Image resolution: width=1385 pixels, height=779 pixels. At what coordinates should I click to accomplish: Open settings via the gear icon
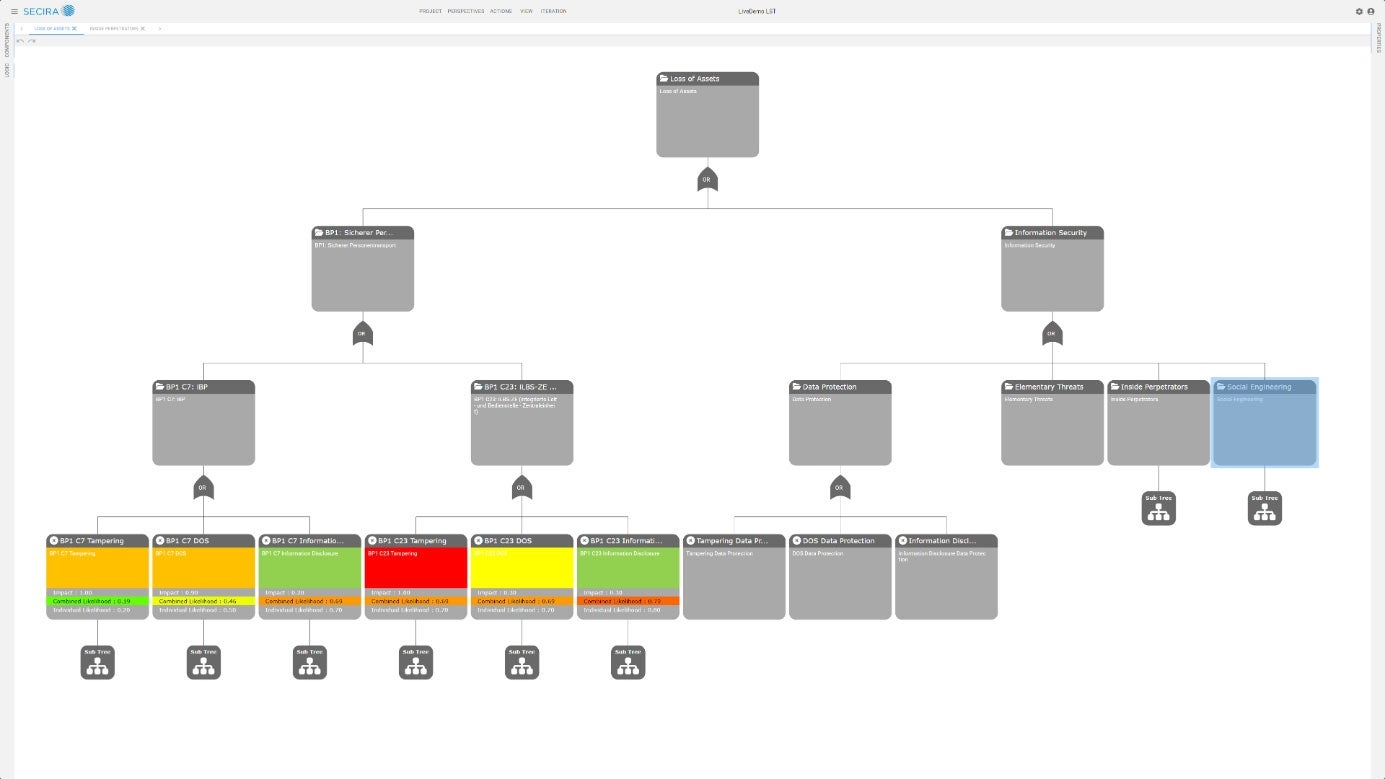click(1359, 11)
